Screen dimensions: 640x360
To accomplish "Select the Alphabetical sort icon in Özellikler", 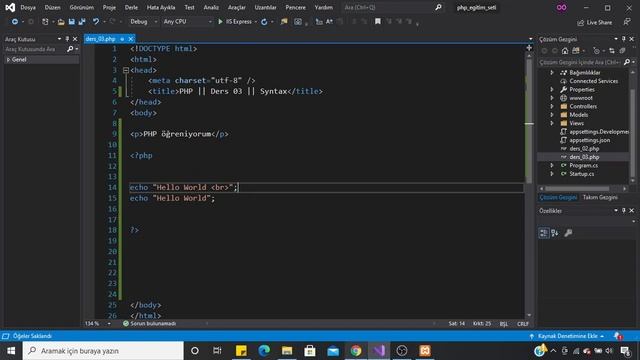I will click(555, 233).
